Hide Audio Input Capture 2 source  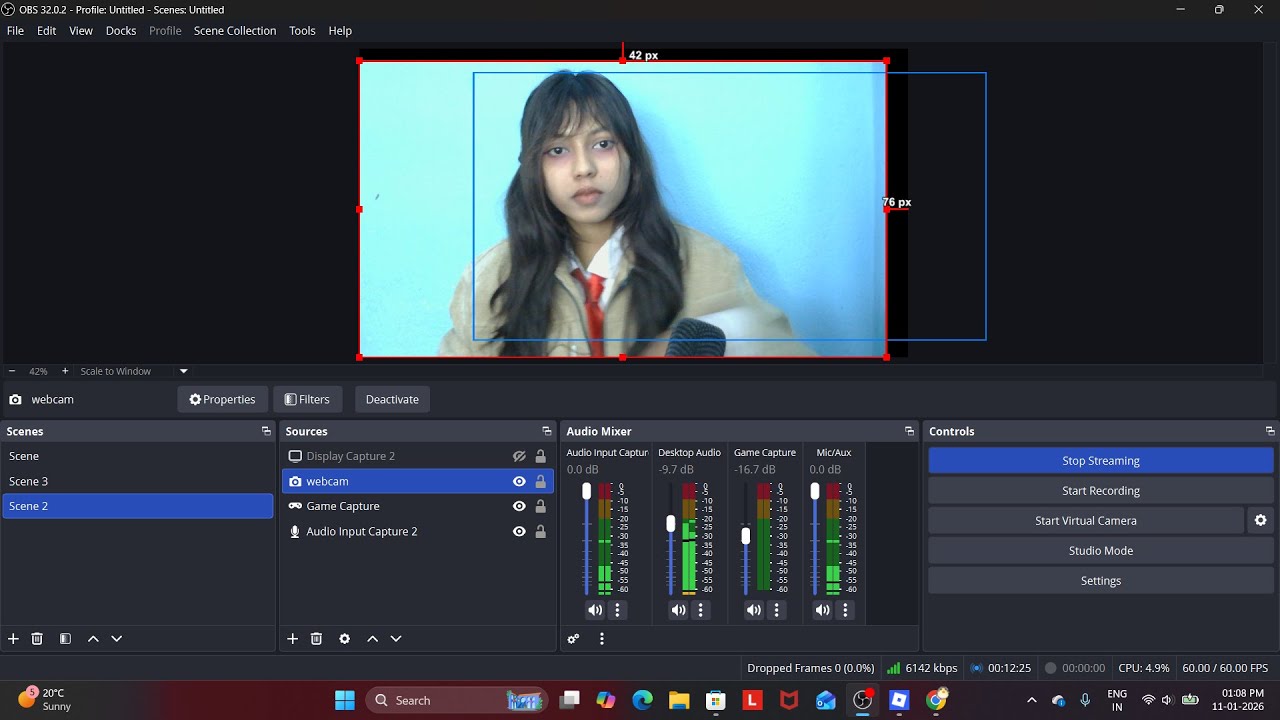[x=519, y=531]
